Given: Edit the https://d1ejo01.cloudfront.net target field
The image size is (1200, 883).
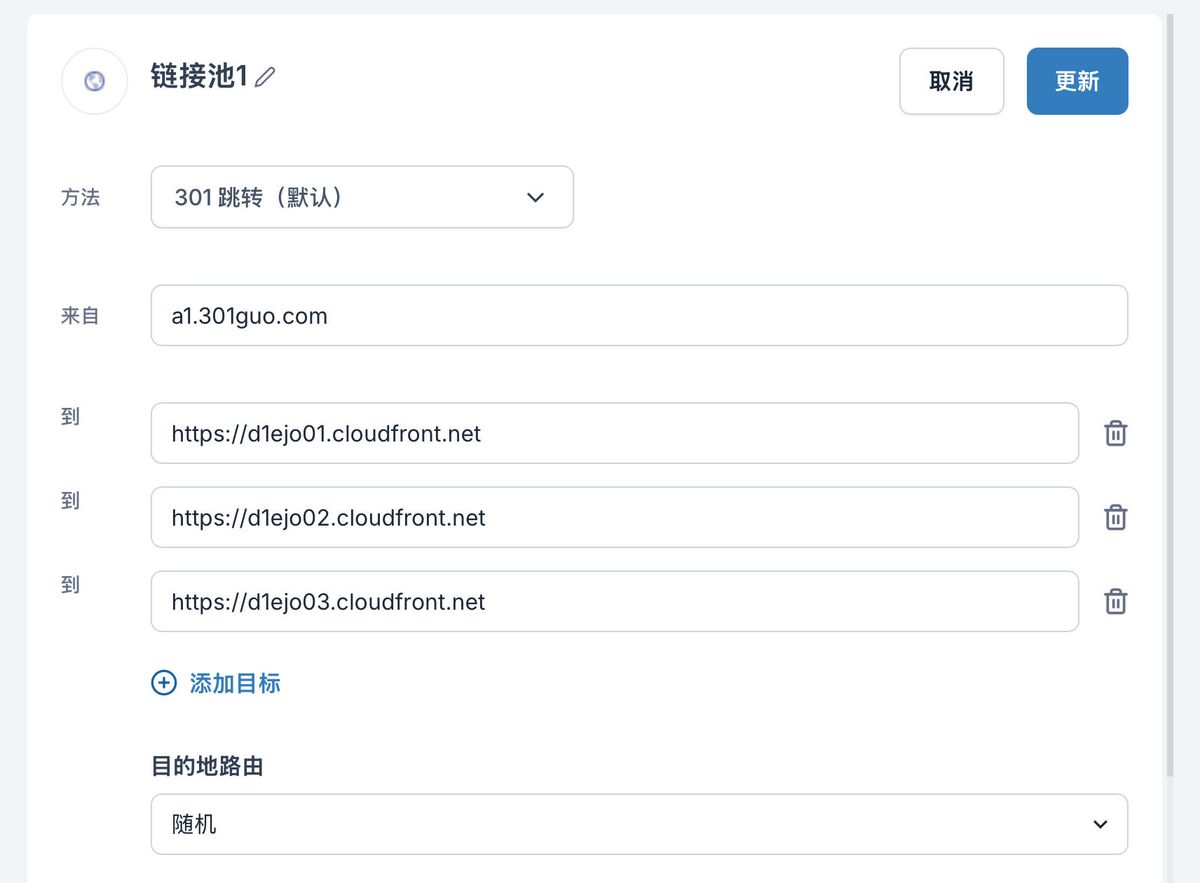Looking at the screenshot, I should coord(615,433).
